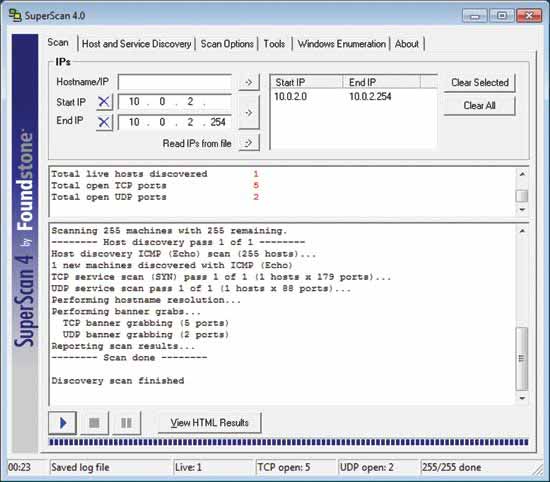550x482 pixels.
Task: Click the Read IPs from file arrow
Action: click(249, 143)
